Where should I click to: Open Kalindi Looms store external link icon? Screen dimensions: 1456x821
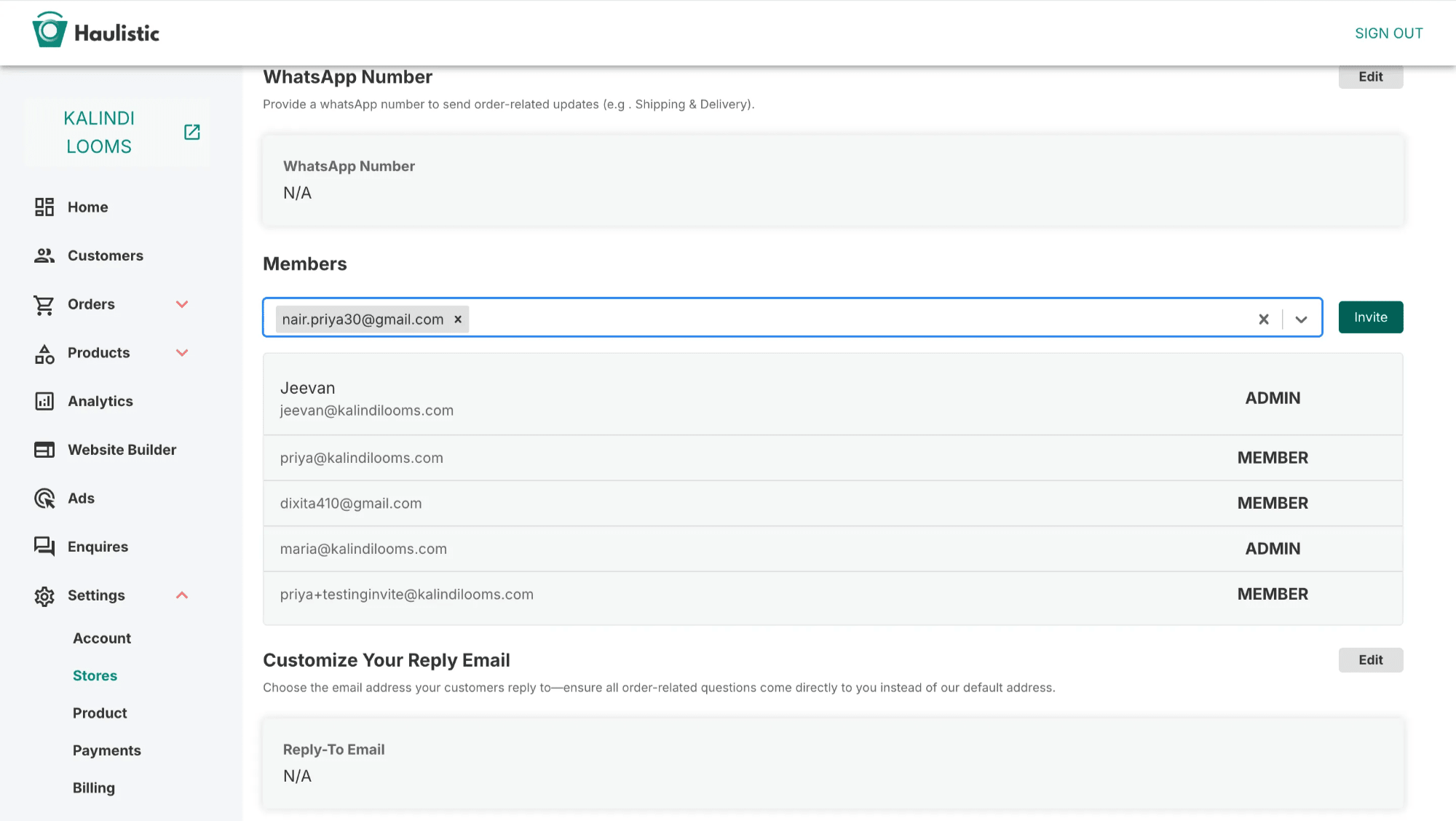click(x=192, y=132)
